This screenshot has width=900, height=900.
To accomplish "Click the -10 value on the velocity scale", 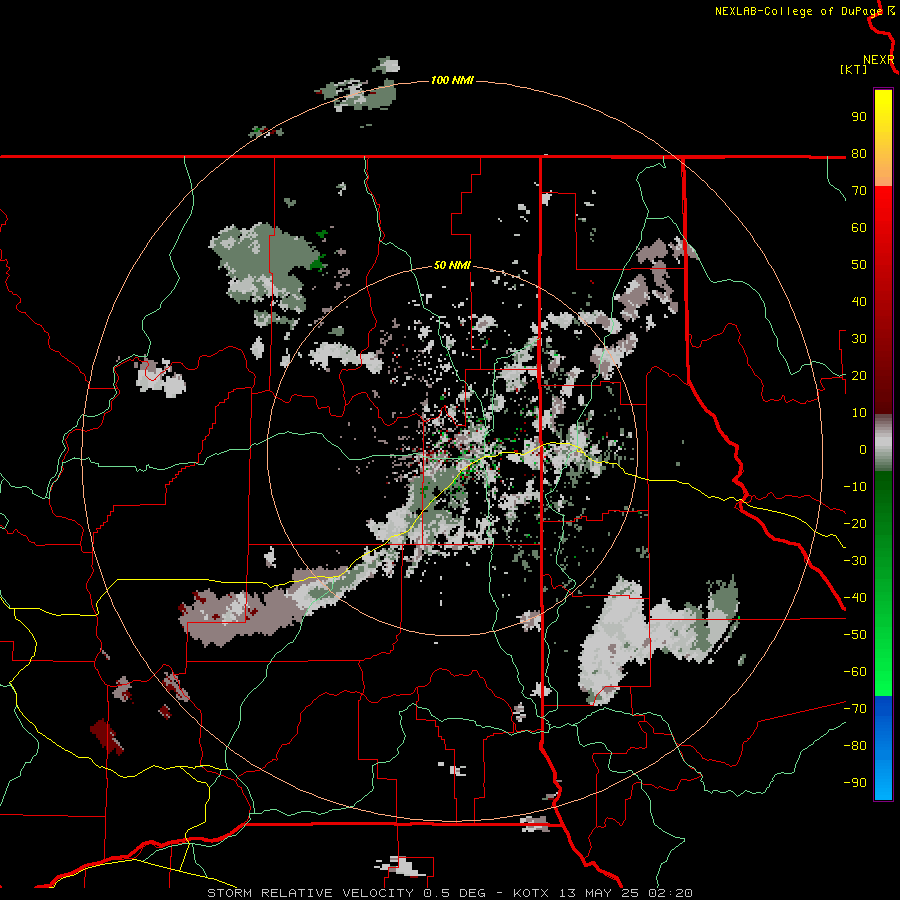I will click(855, 487).
